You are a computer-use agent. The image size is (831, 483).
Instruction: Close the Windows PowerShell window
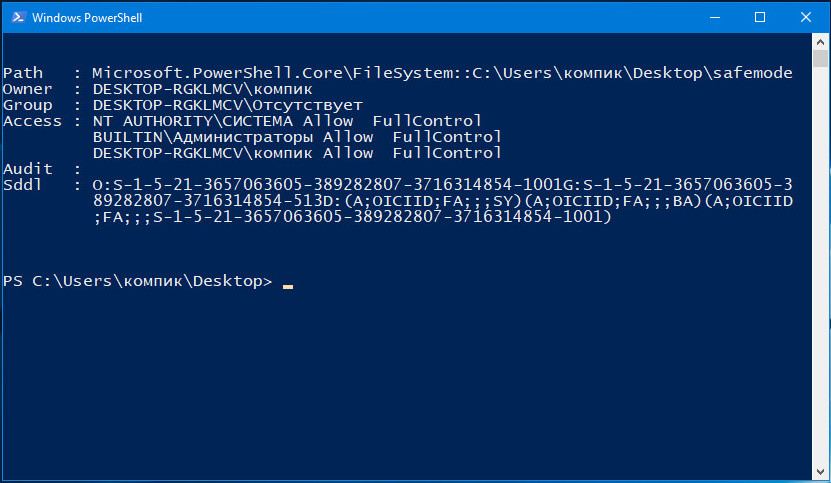point(806,17)
